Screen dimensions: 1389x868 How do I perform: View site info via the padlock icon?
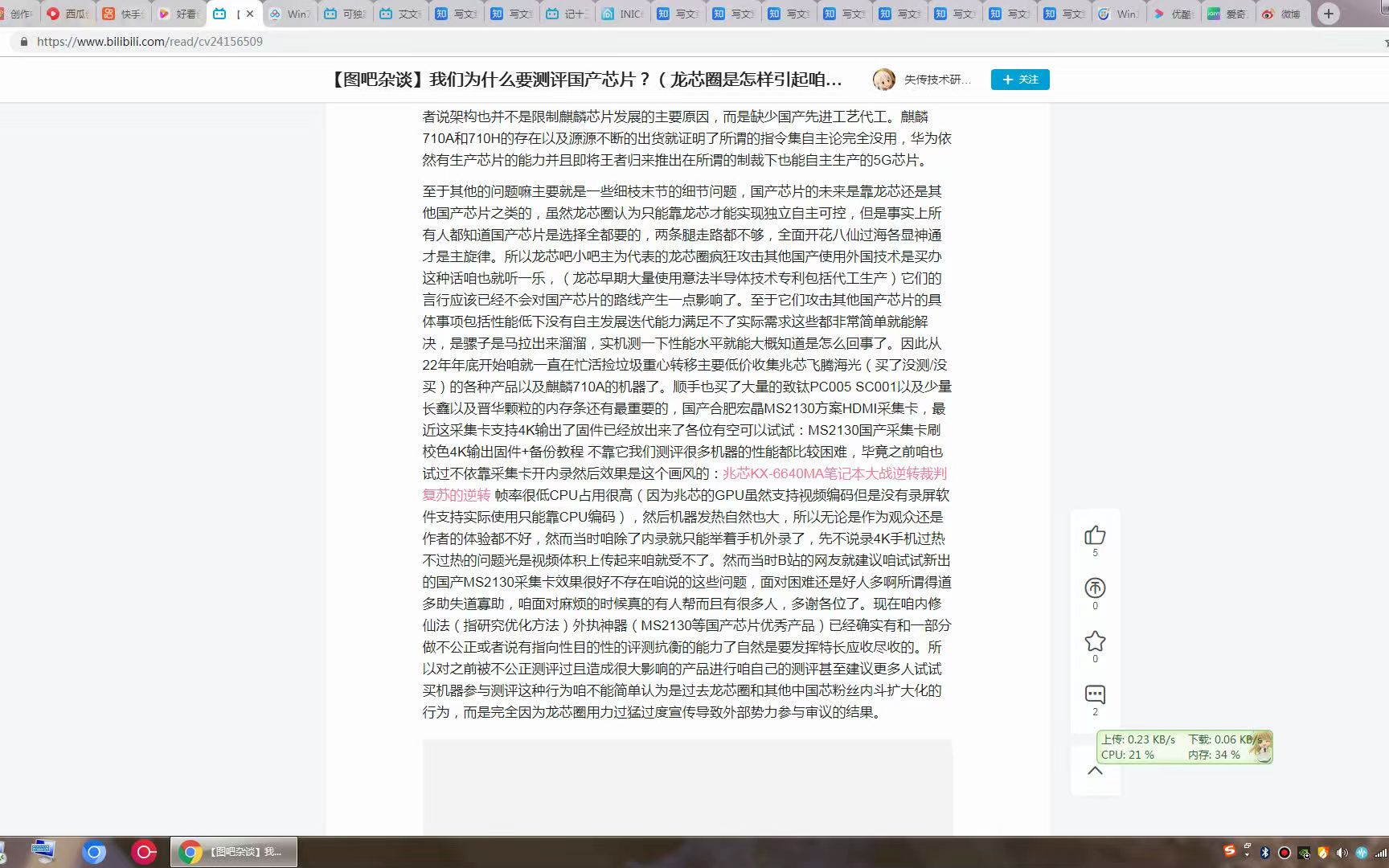click(x=23, y=42)
